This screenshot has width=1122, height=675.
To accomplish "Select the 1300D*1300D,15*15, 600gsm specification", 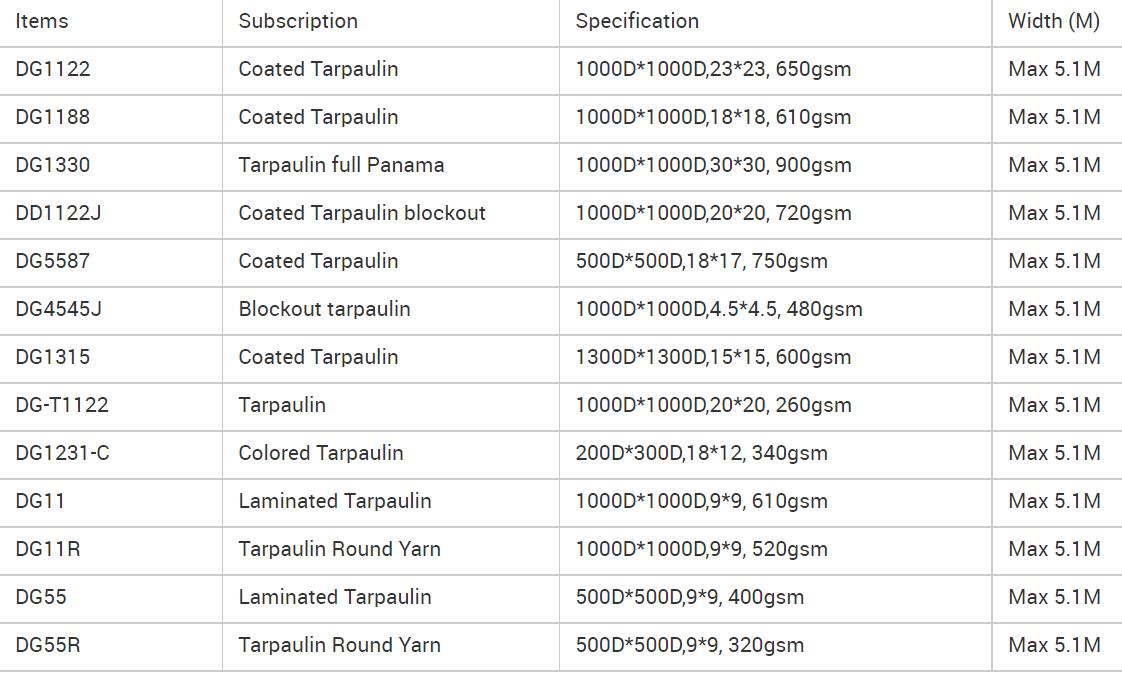I will coord(713,357).
